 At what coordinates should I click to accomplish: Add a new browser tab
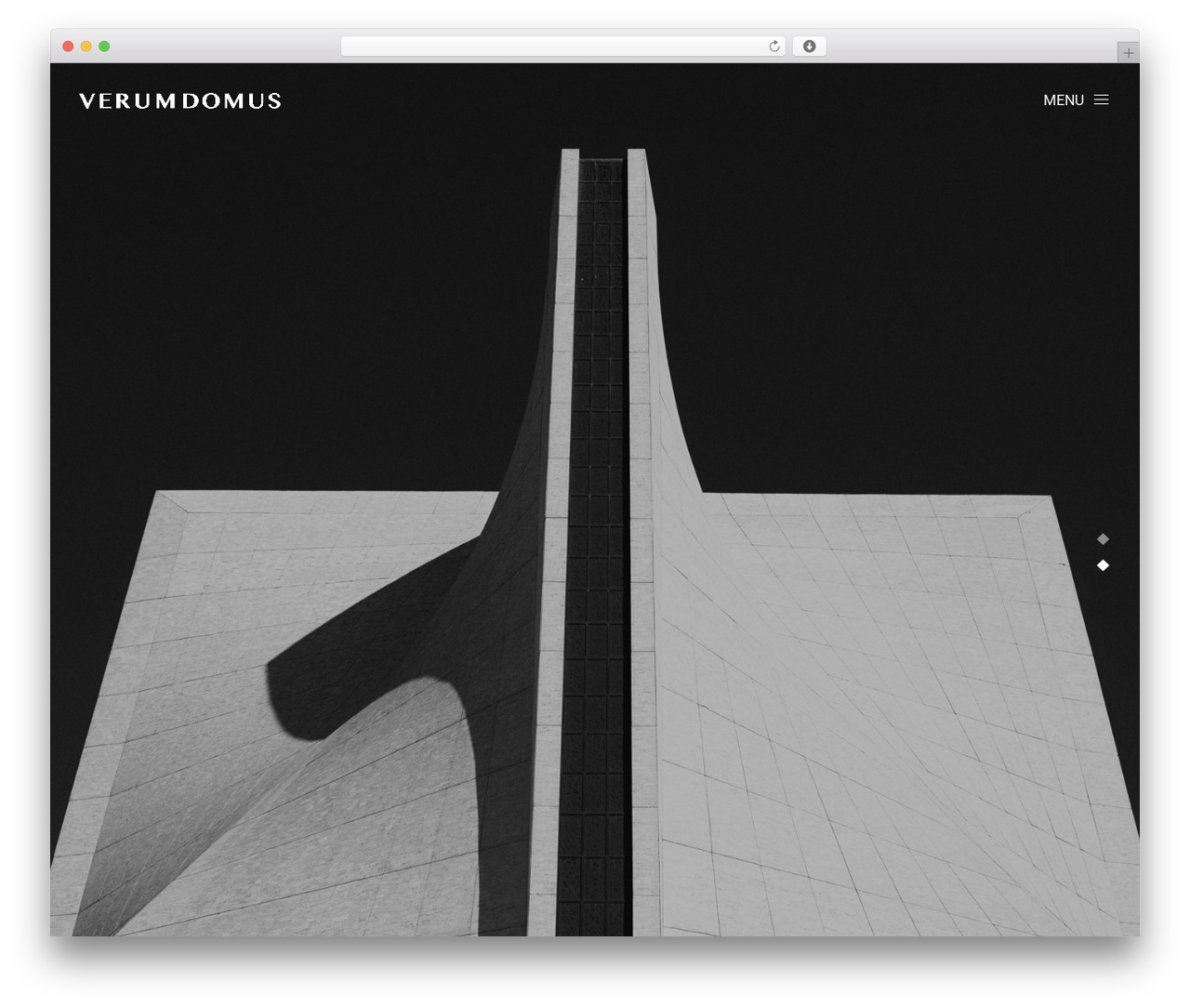tap(1128, 53)
